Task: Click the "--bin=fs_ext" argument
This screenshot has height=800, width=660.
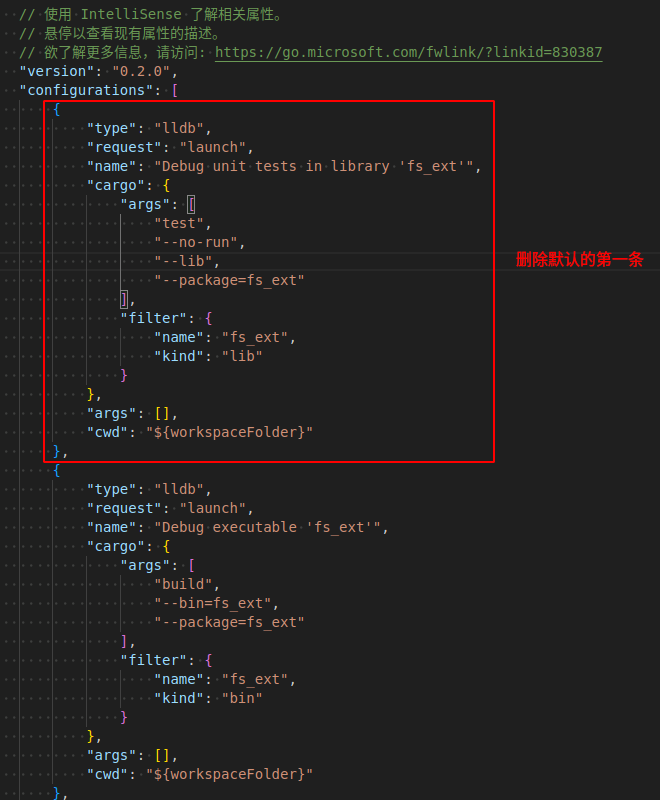Action: [x=213, y=603]
